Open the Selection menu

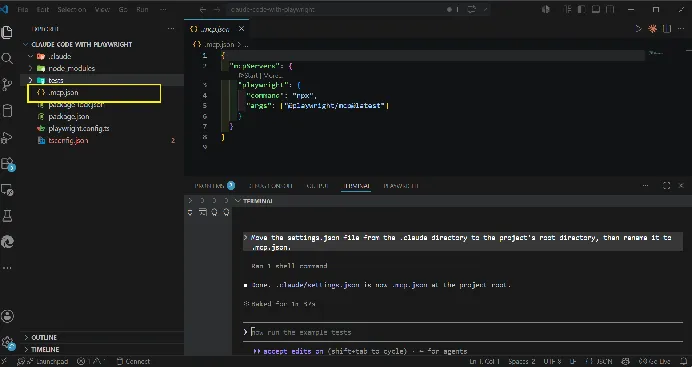click(x=71, y=9)
